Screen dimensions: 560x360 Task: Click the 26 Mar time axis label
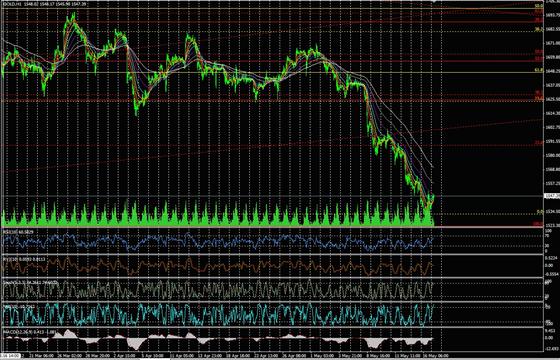[x=69, y=356]
